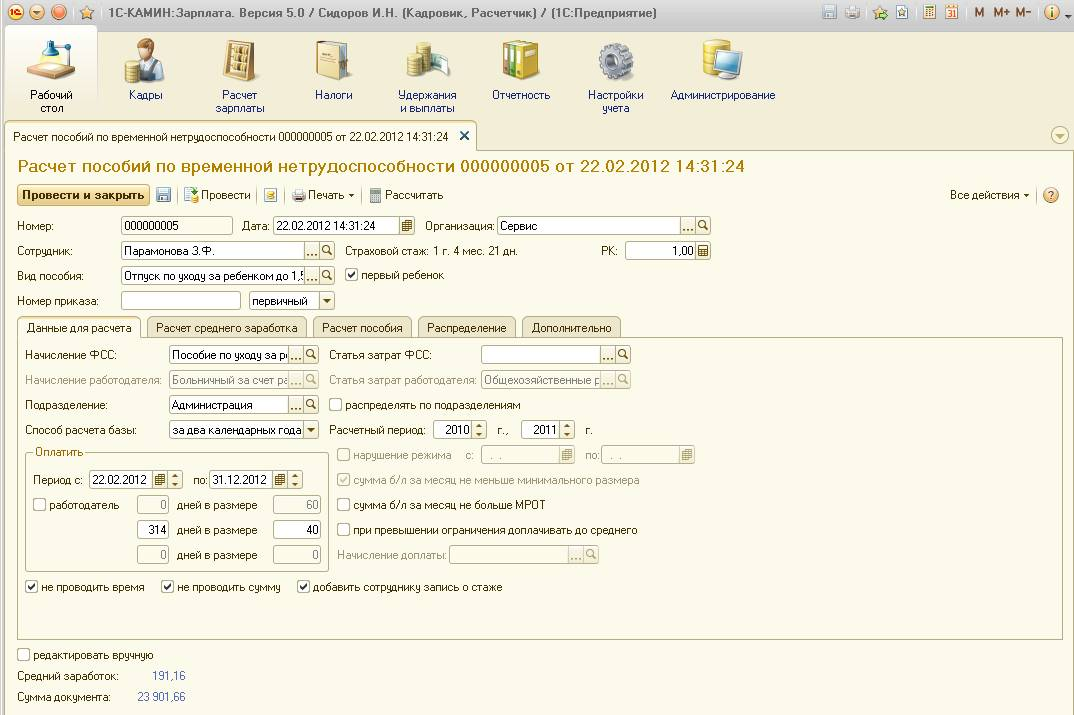This screenshot has width=1074, height=715.
Task: Enable при превышении ограничения доплачивать до среднего
Action: click(344, 530)
